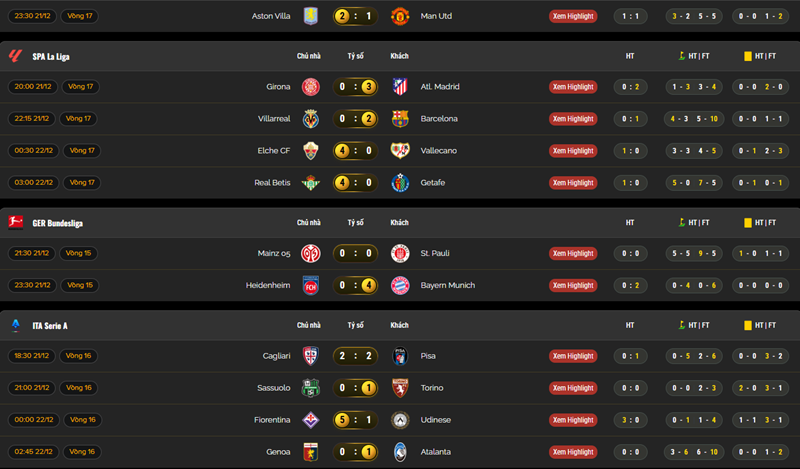This screenshot has height=469, width=800.
Task: Open highlights for Villarreal vs Barcelona
Action: [x=572, y=118]
